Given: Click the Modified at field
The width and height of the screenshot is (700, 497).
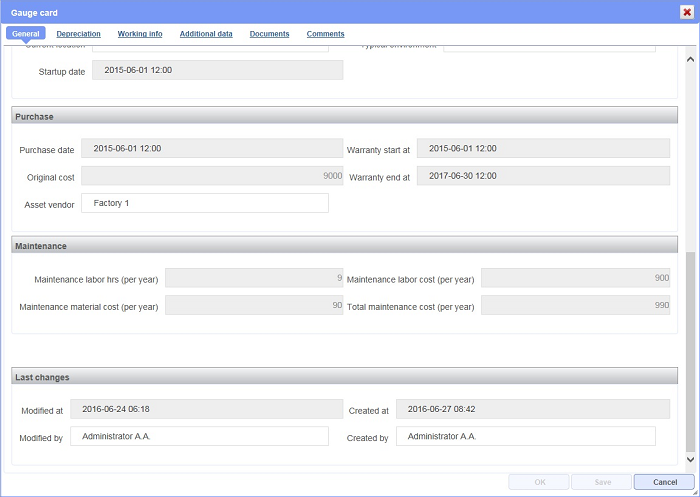Looking at the screenshot, I should pyautogui.click(x=206, y=409).
